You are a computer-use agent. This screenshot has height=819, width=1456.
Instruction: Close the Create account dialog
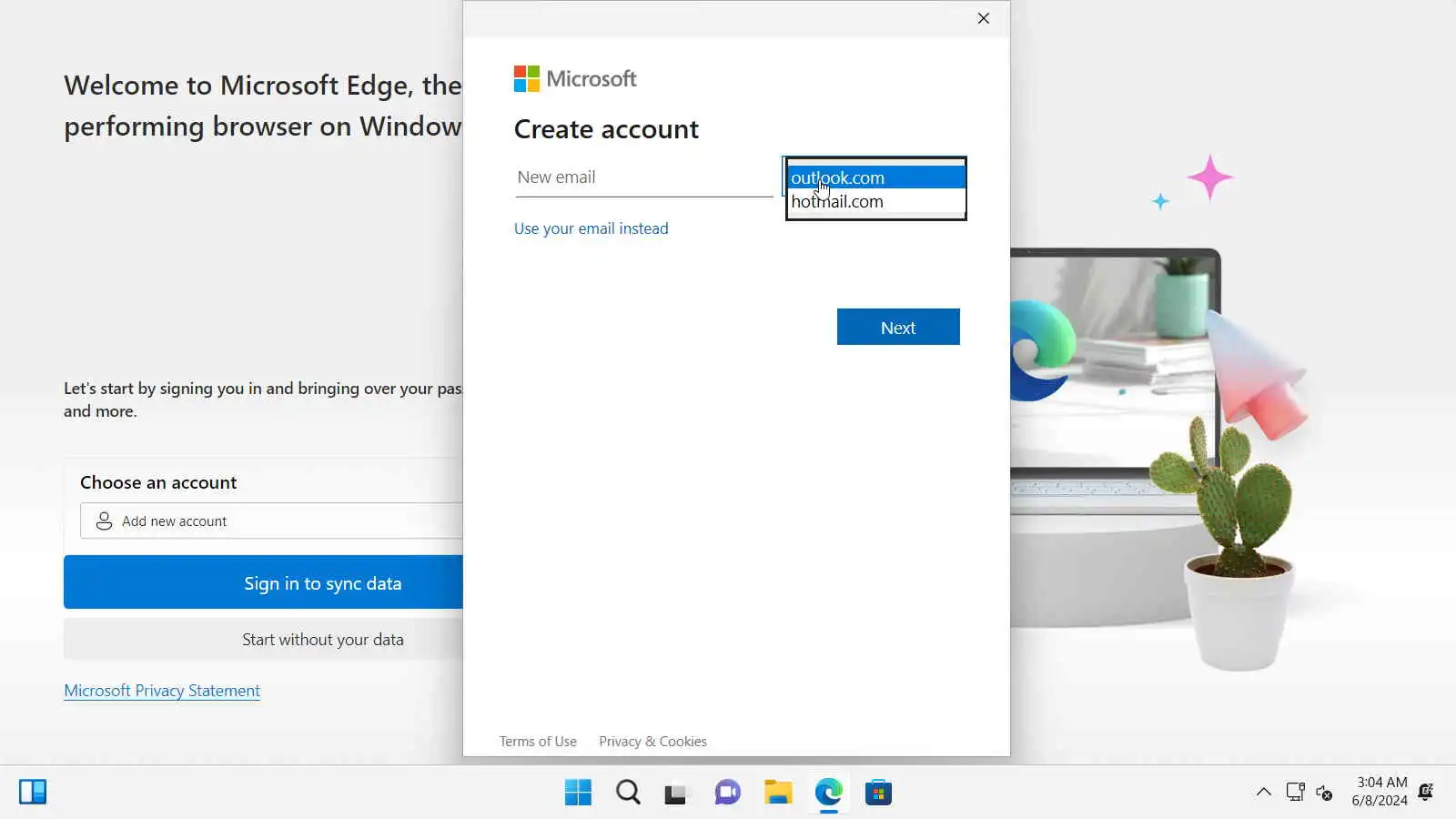coord(984,18)
